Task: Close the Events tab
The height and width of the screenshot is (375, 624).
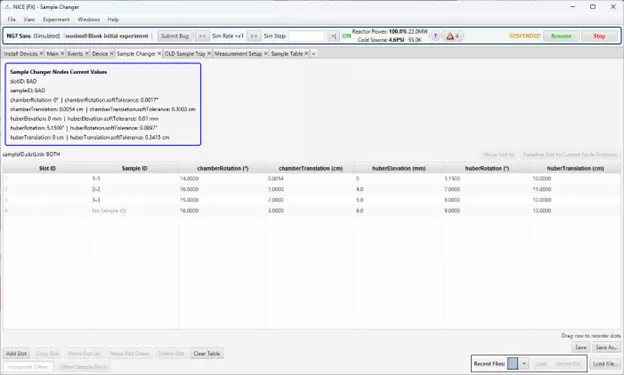Action: click(87, 53)
